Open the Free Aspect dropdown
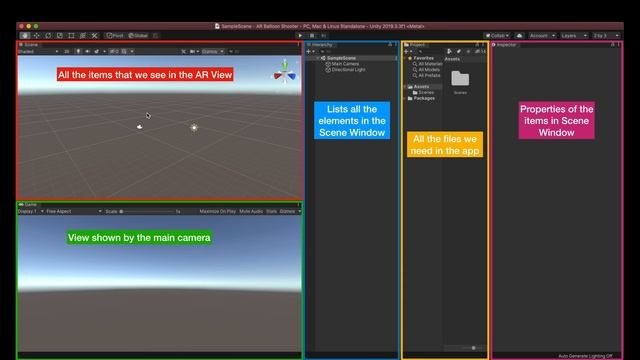This screenshot has width=640, height=360. pos(73,211)
